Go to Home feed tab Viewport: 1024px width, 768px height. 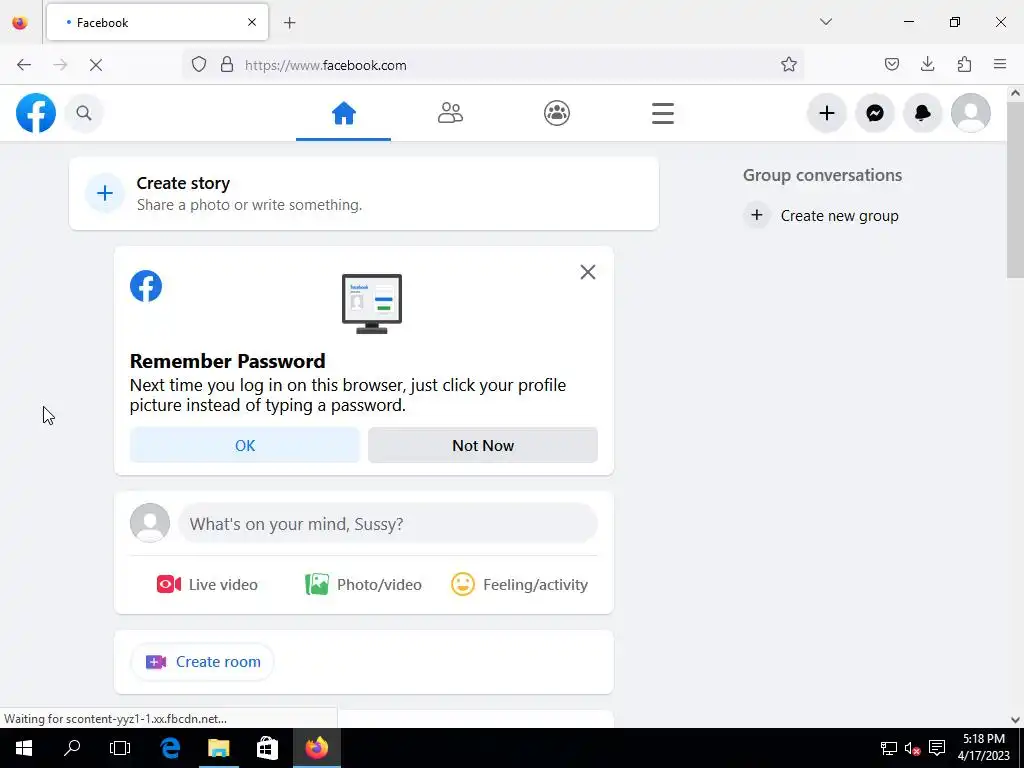click(344, 114)
